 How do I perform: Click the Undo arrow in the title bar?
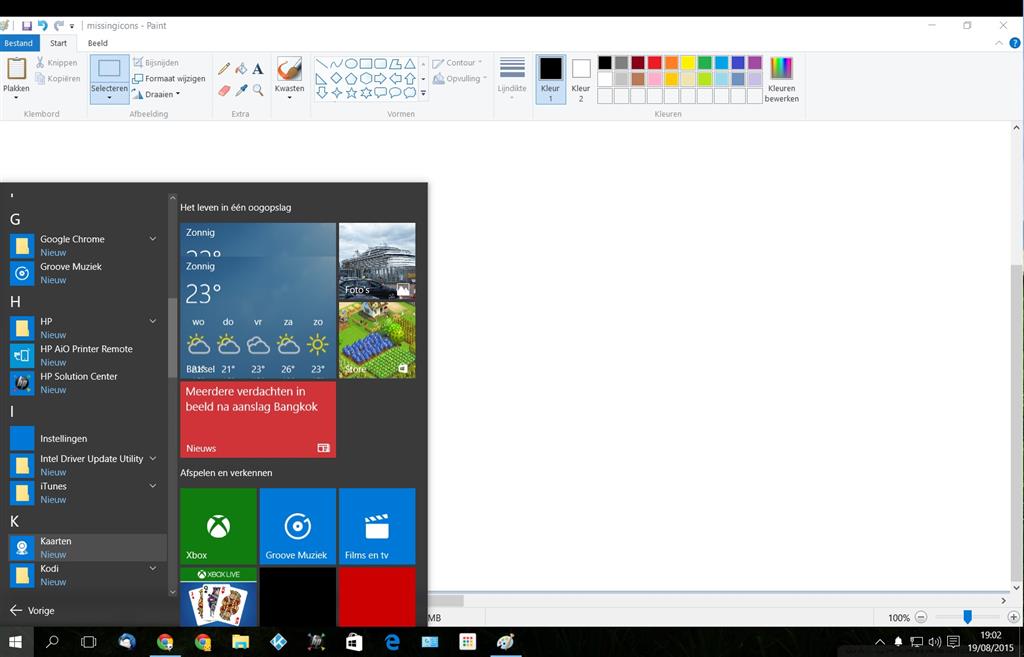42,25
